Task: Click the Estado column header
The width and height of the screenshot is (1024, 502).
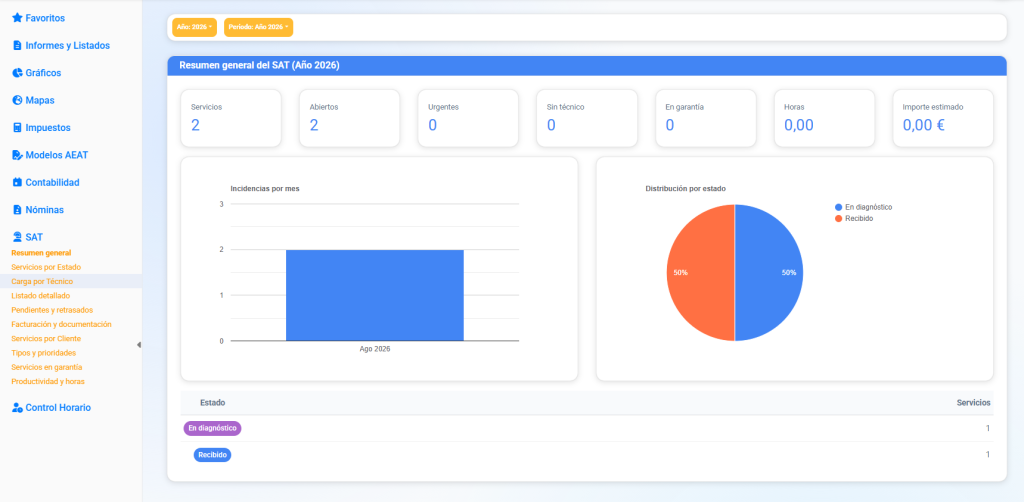Action: [x=212, y=403]
